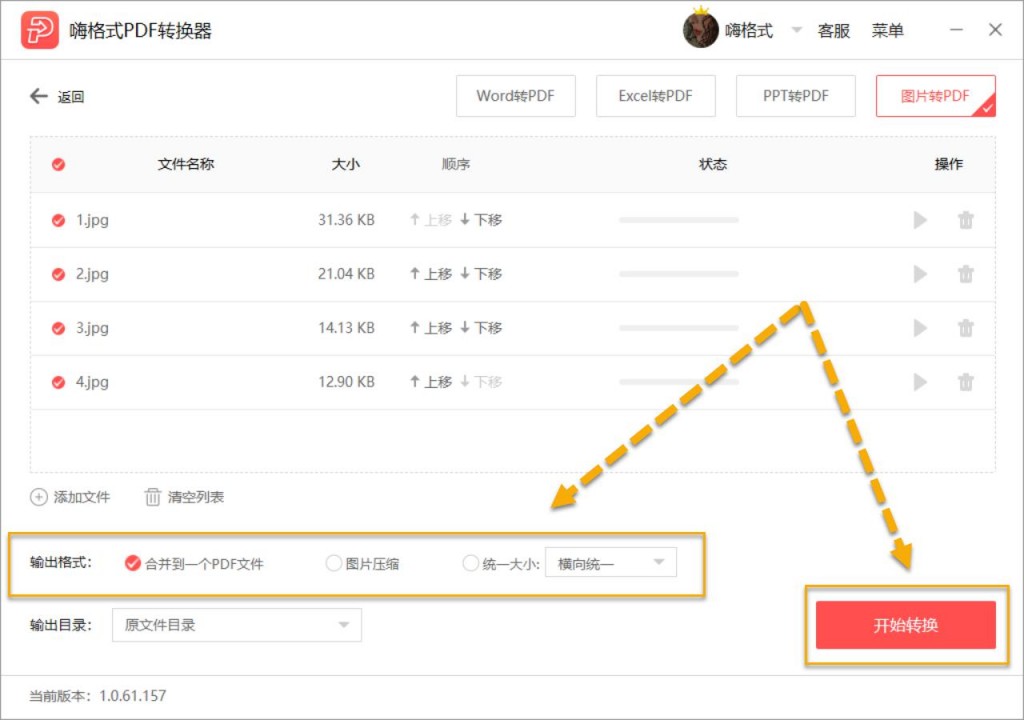Click the 1.jpg progress bar
1024x720 pixels.
pyautogui.click(x=679, y=220)
